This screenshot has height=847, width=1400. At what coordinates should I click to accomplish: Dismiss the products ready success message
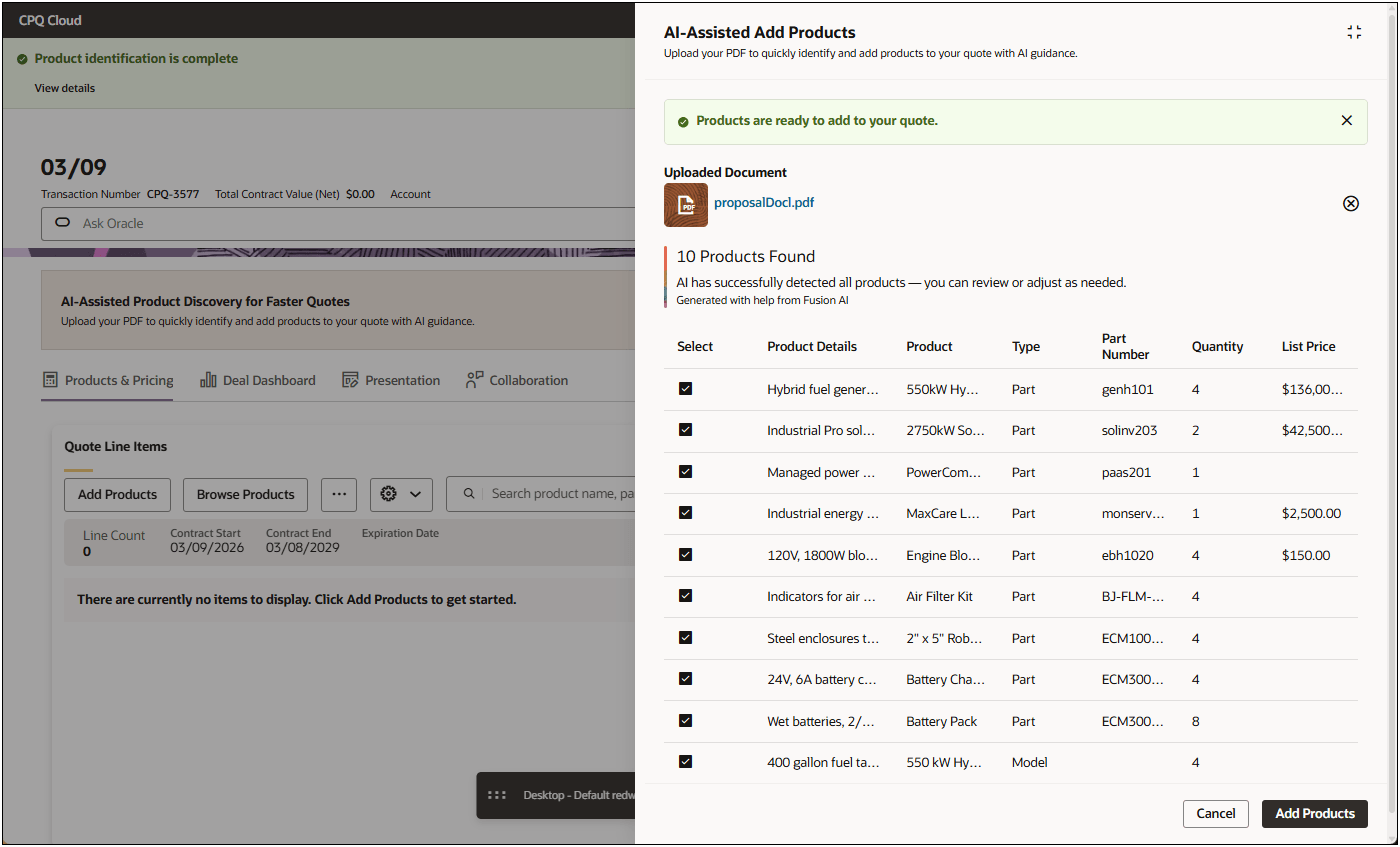coord(1346,121)
